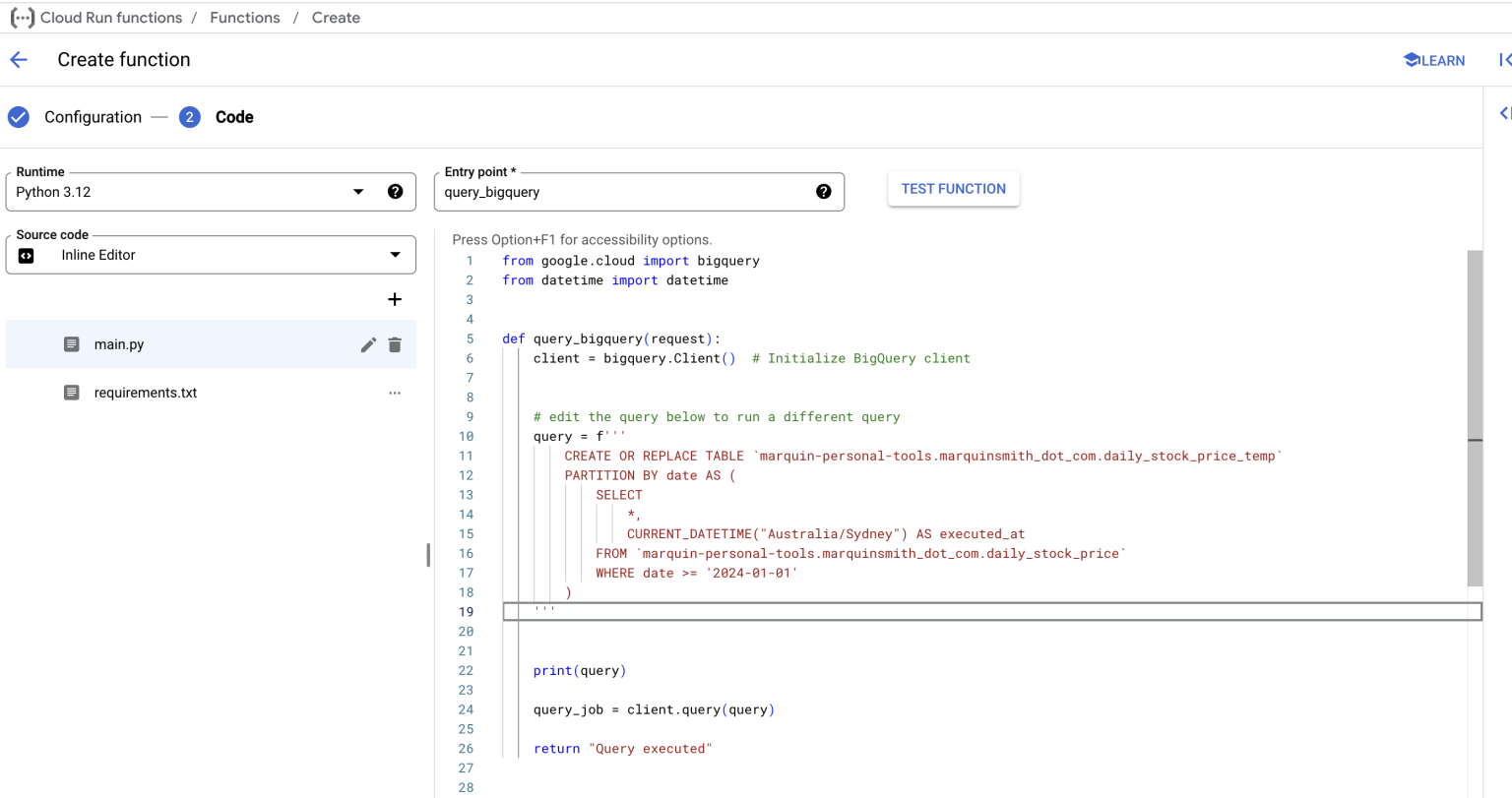The width and height of the screenshot is (1512, 798).
Task: Add a new source file with the plus icon
Action: 395,299
